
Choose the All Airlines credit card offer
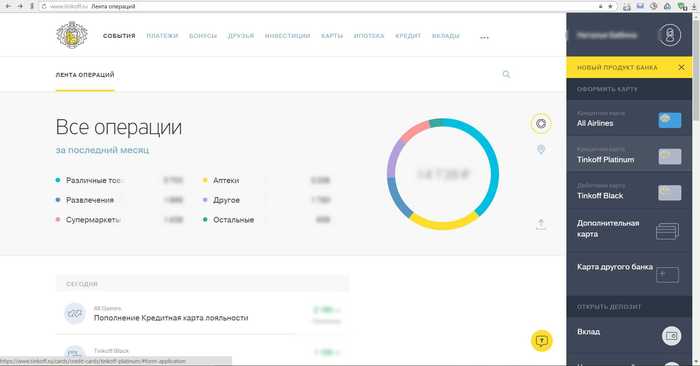click(629, 119)
